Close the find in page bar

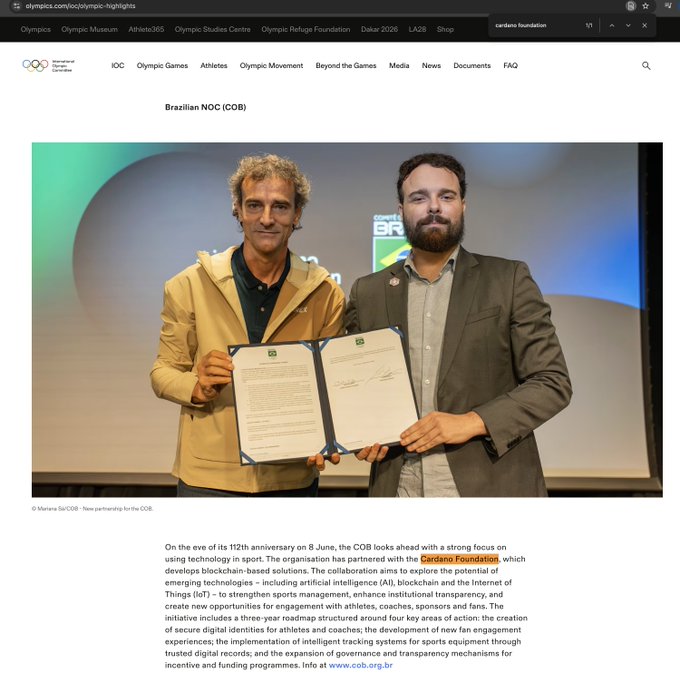click(x=644, y=26)
